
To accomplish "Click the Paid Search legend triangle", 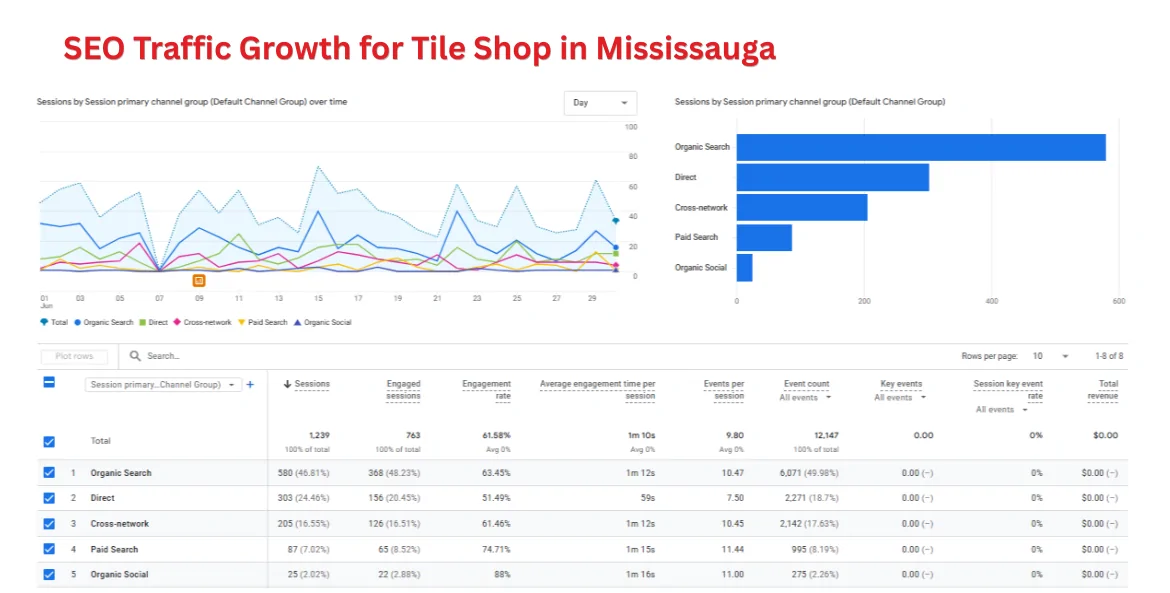I will tap(242, 322).
